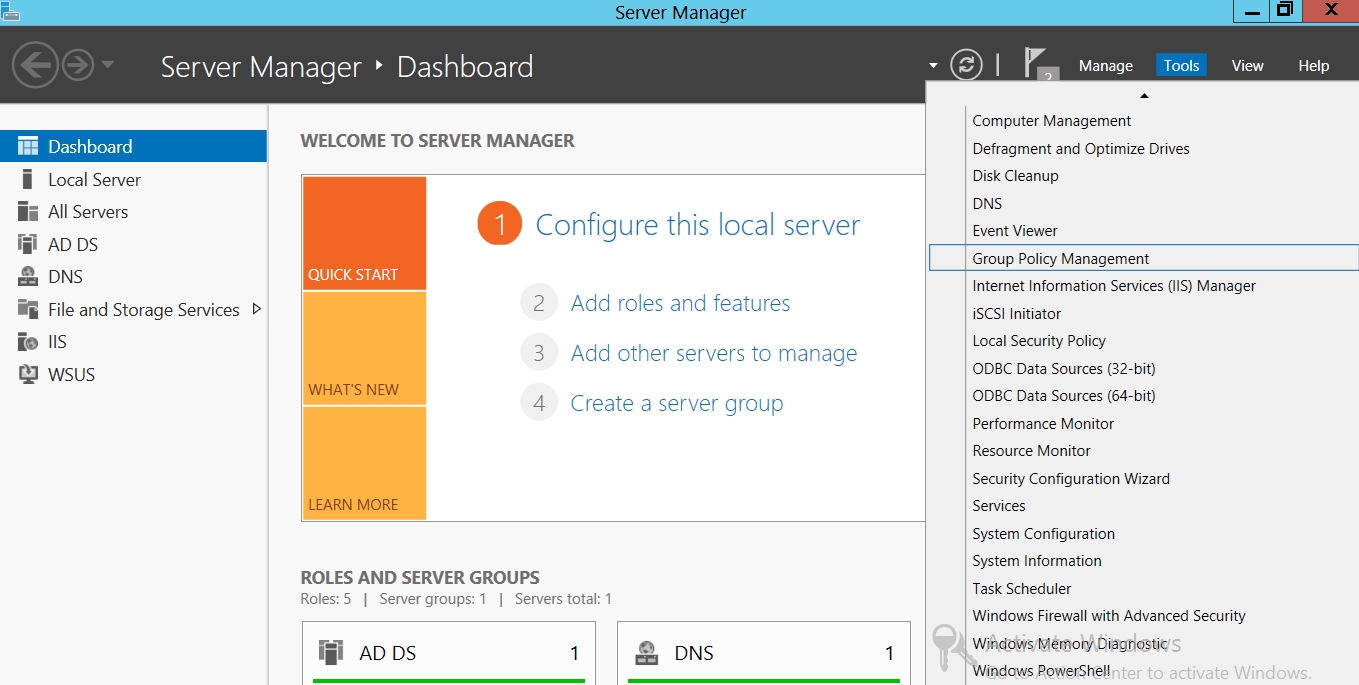Click the Refresh icon in the header
This screenshot has width=1359, height=685.
966,65
